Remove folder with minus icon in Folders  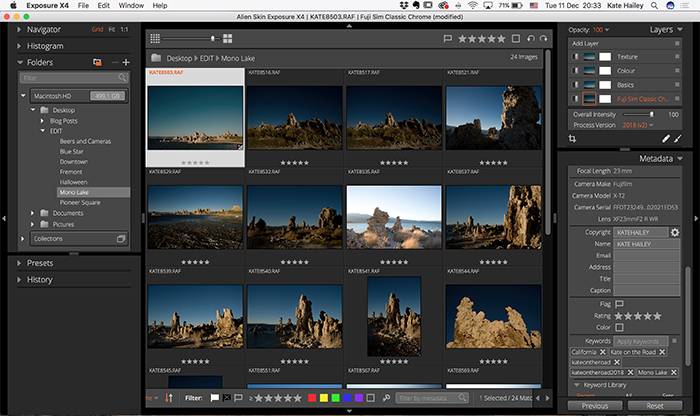point(115,62)
